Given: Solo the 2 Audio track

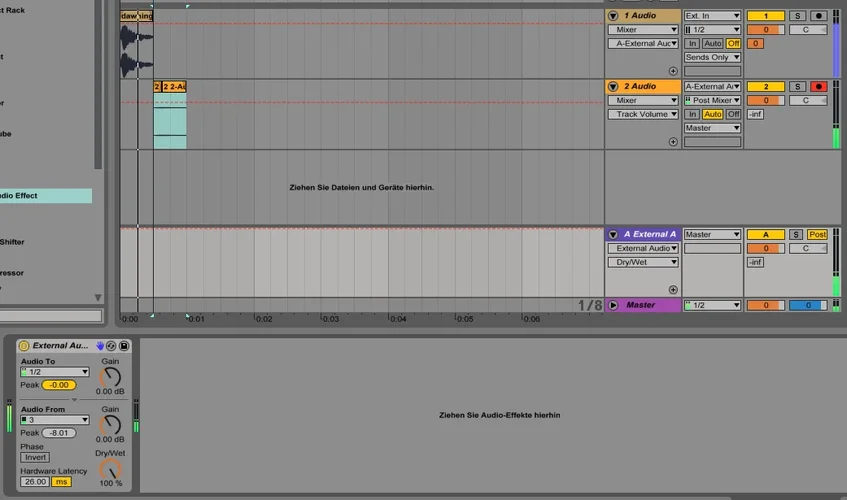Looking at the screenshot, I should (x=797, y=86).
